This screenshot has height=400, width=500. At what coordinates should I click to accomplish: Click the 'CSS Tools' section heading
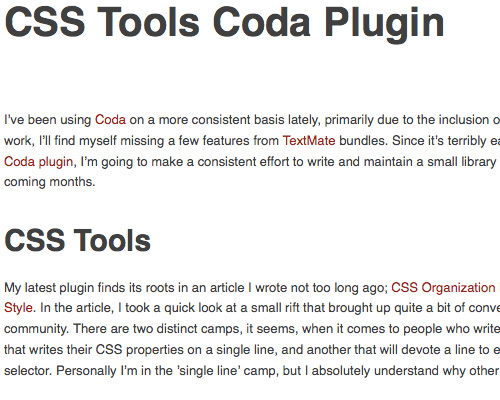[x=77, y=240]
